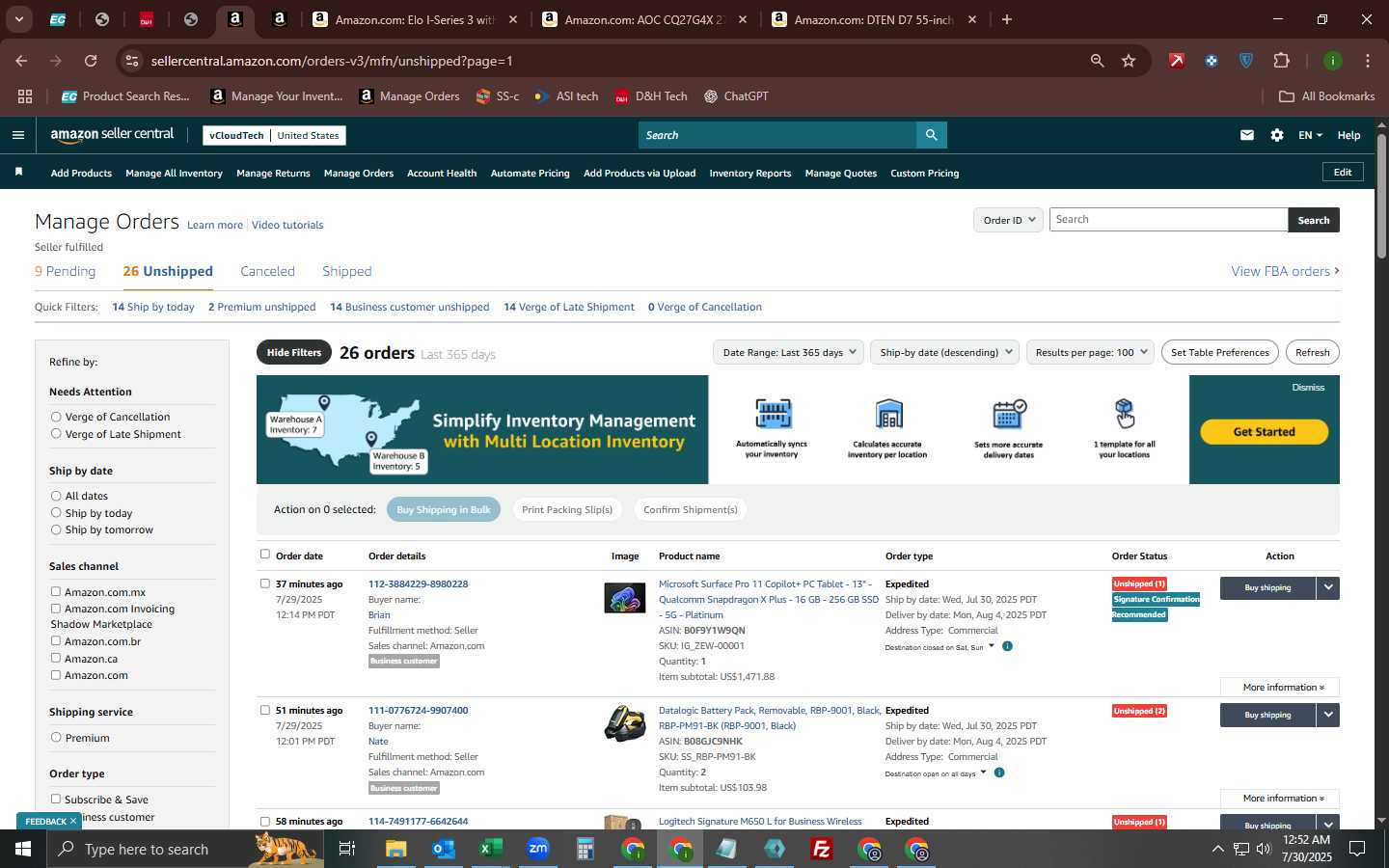Open Inventory Reports menu item
Screen dimensions: 1389x868
(750, 174)
